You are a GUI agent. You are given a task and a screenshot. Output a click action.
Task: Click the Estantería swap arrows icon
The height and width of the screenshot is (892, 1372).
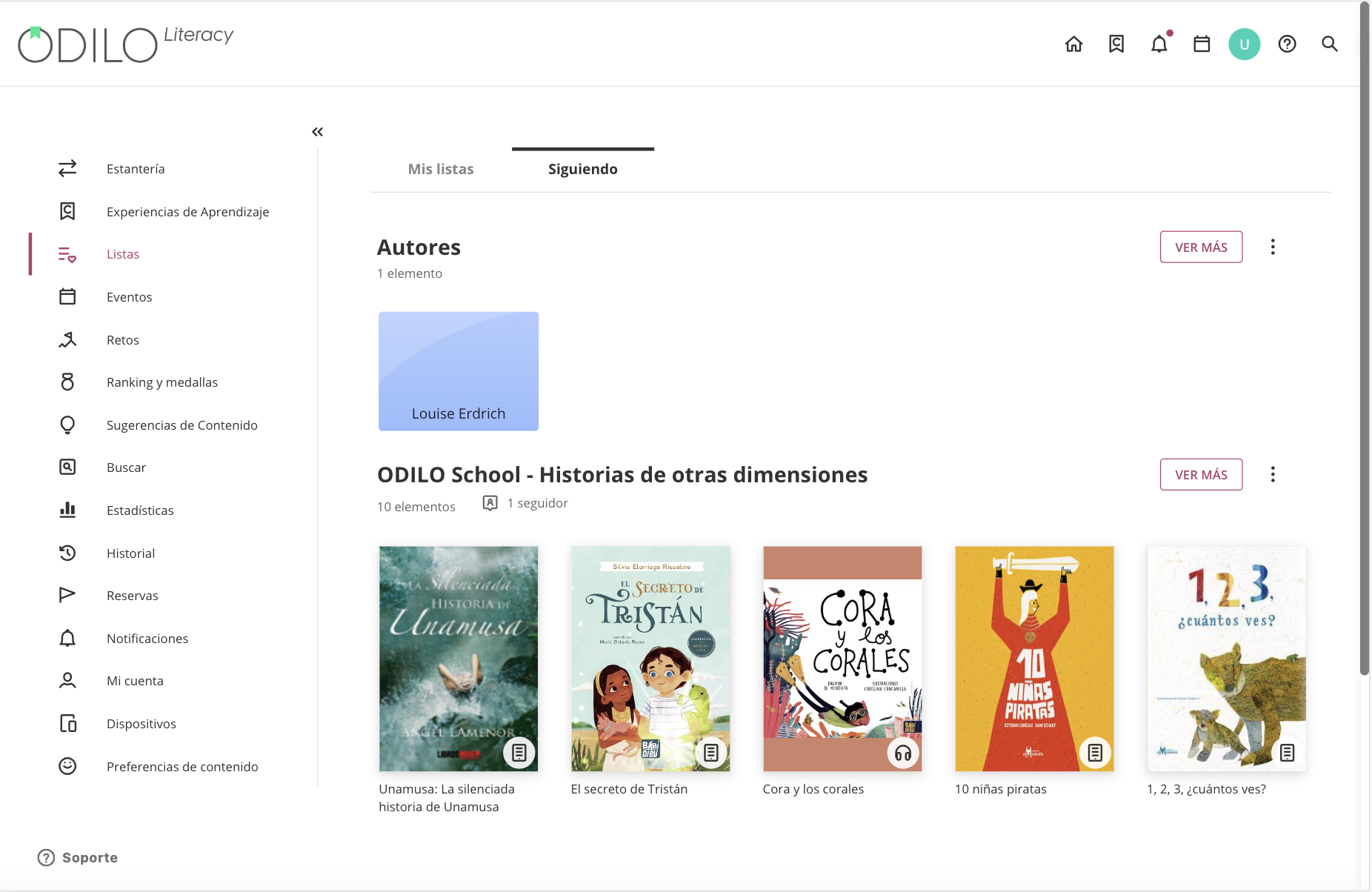(67, 169)
